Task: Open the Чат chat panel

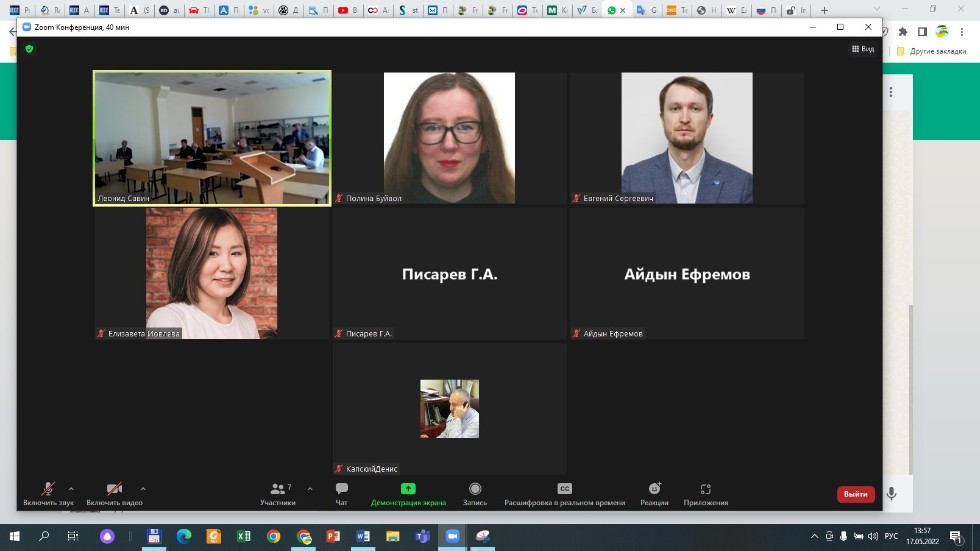Action: pyautogui.click(x=342, y=490)
